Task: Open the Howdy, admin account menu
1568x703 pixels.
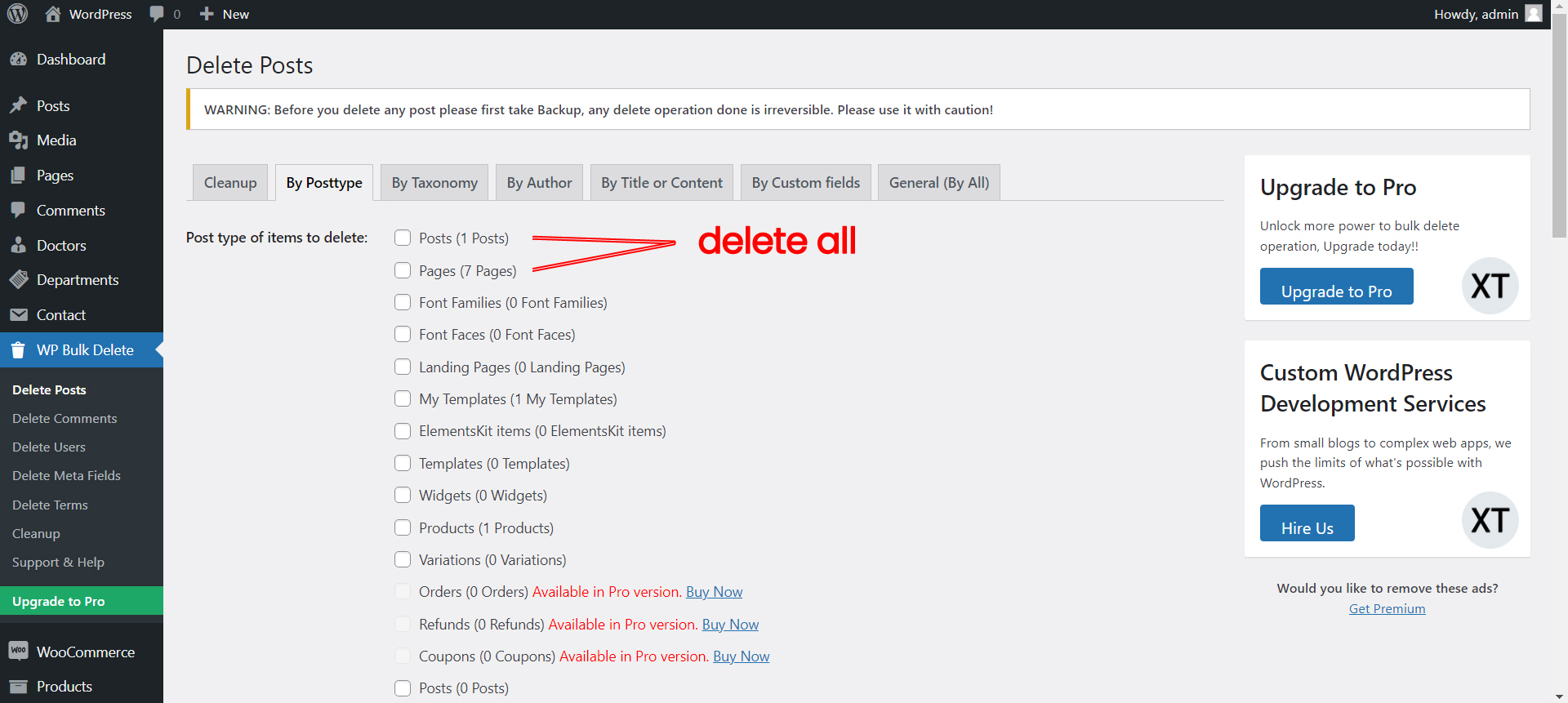Action: coord(1487,14)
